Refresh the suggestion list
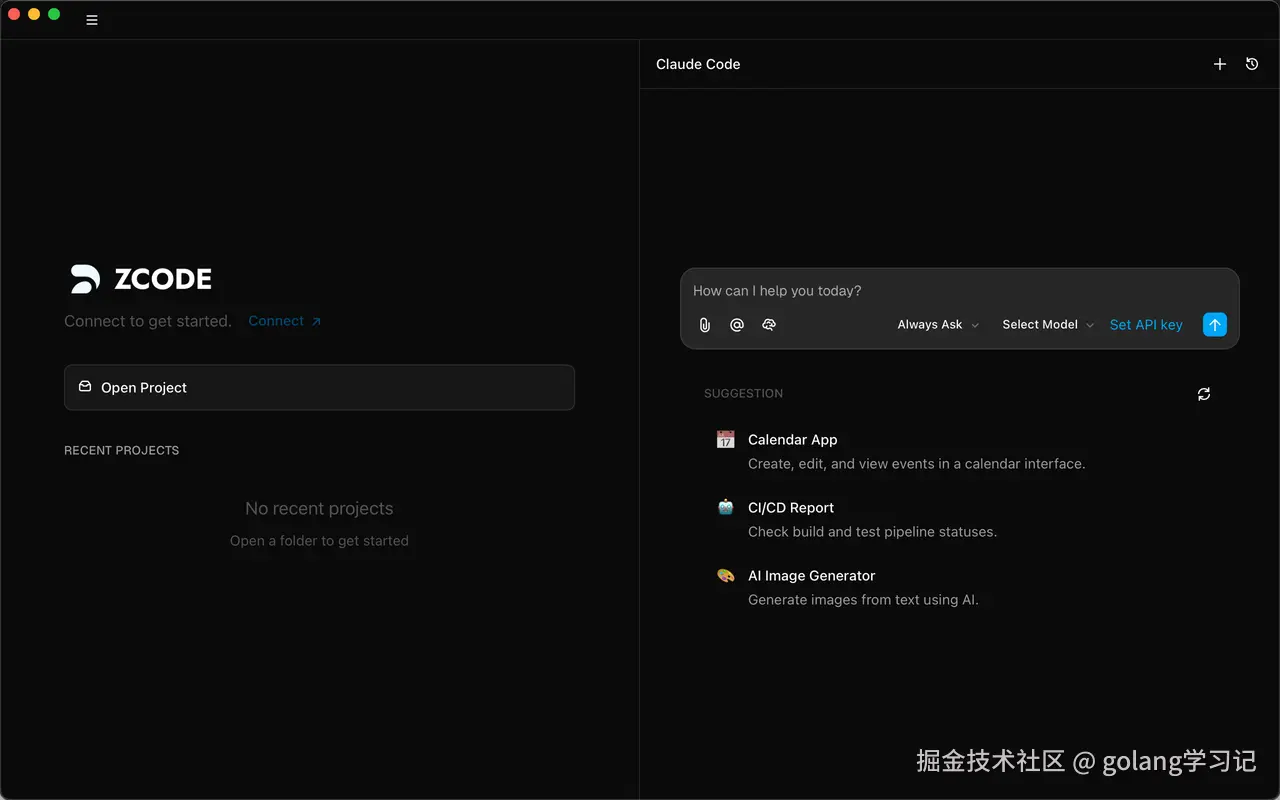 (1204, 394)
